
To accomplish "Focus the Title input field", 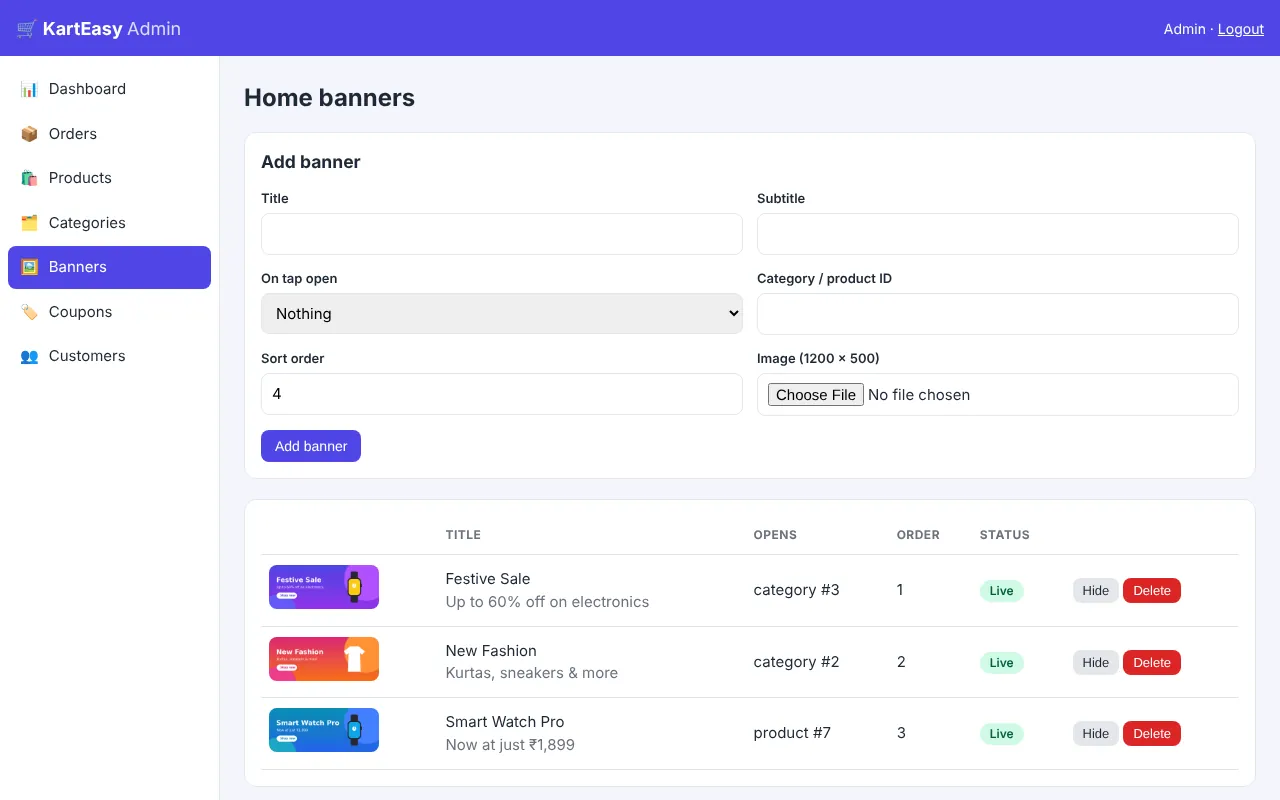I will (502, 234).
